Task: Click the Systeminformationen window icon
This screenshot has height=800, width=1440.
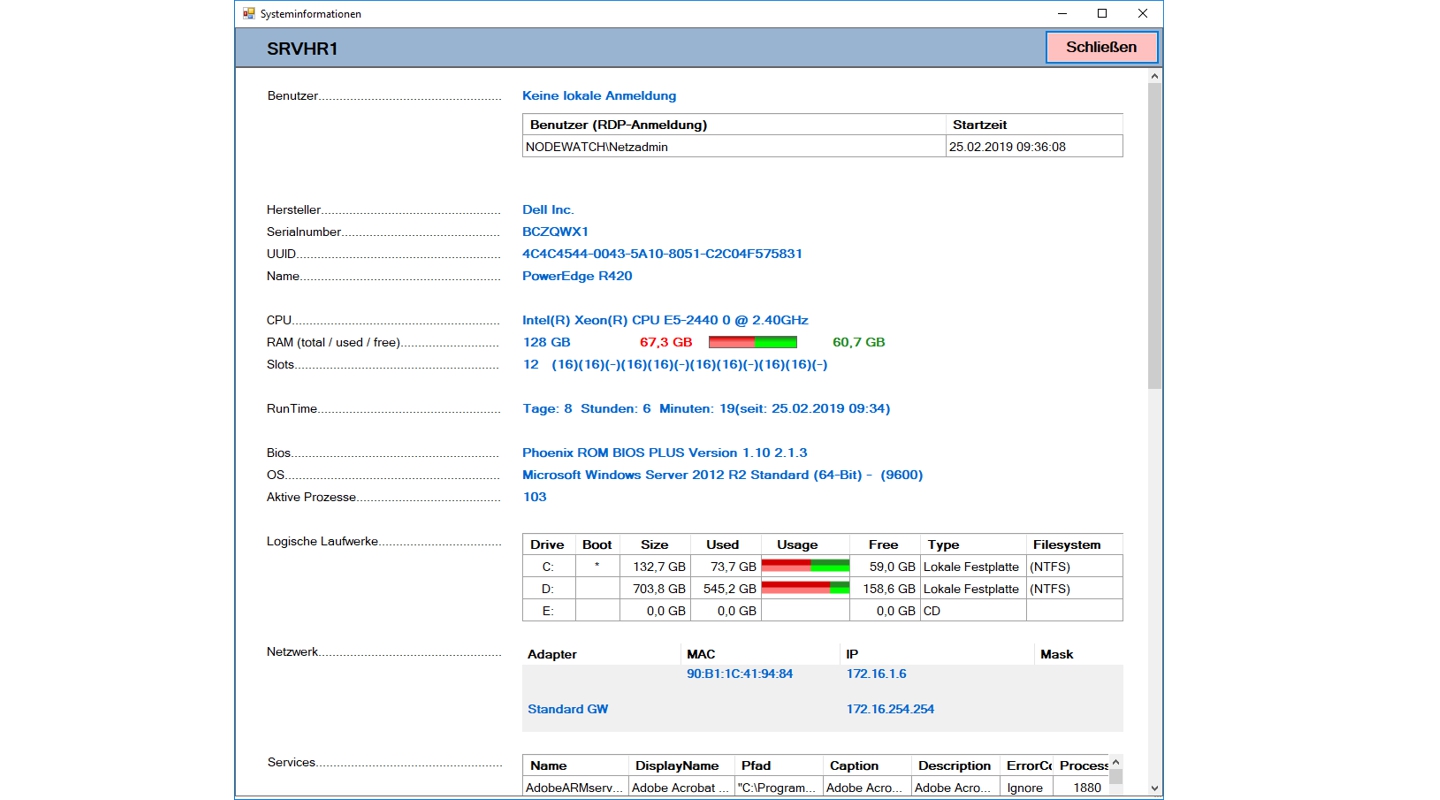Action: point(249,14)
